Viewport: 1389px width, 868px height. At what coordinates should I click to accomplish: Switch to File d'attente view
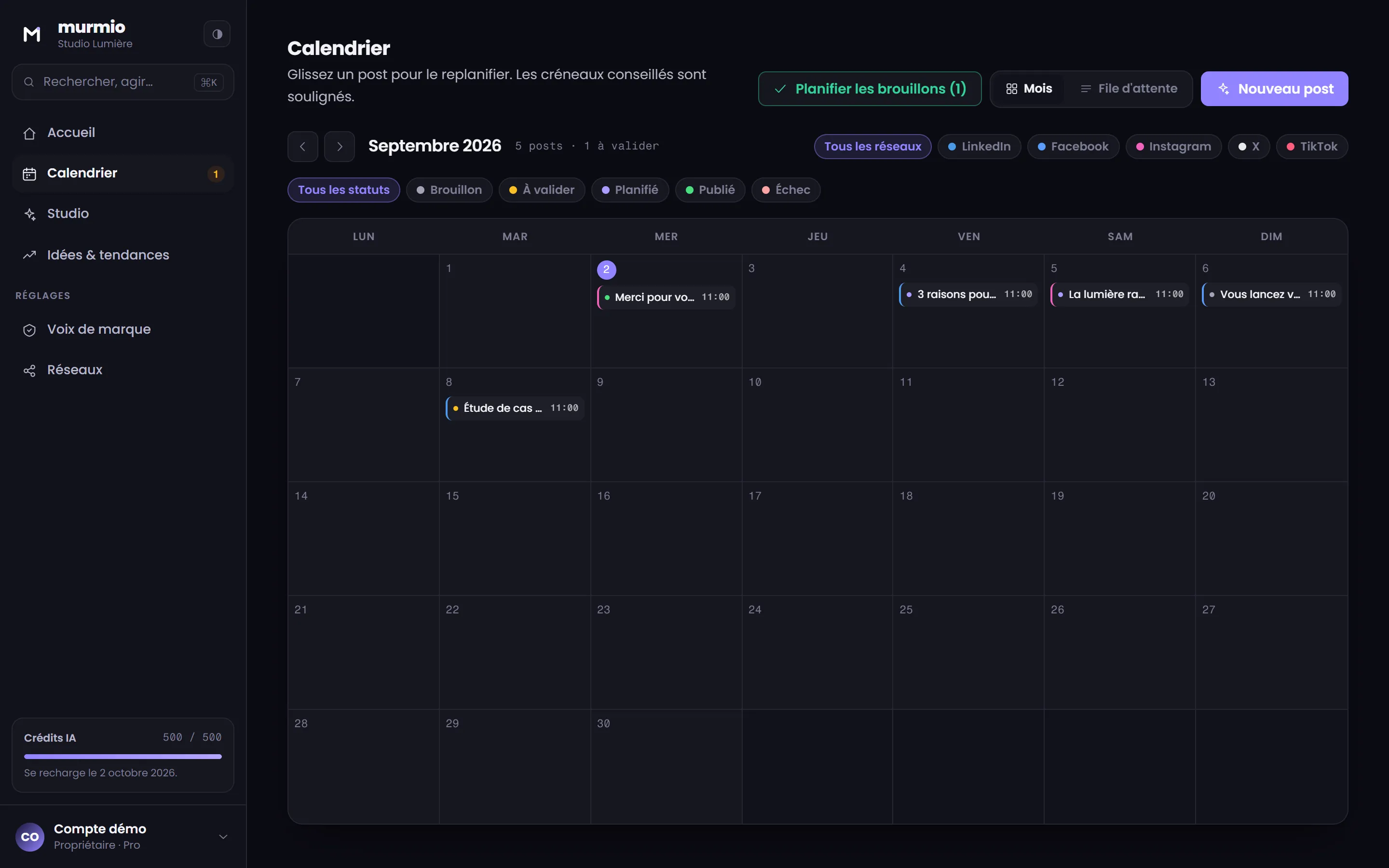click(1129, 89)
